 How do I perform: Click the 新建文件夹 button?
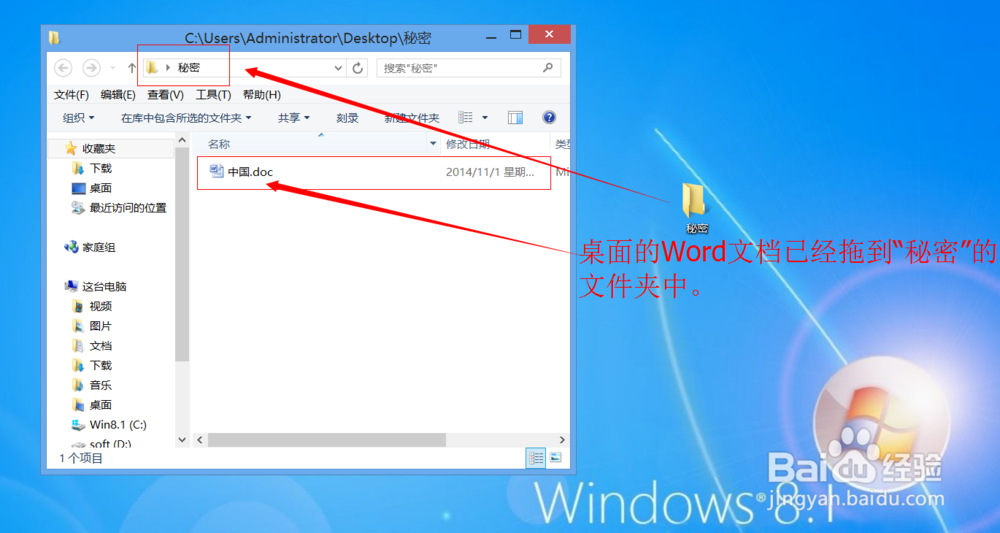point(411,118)
